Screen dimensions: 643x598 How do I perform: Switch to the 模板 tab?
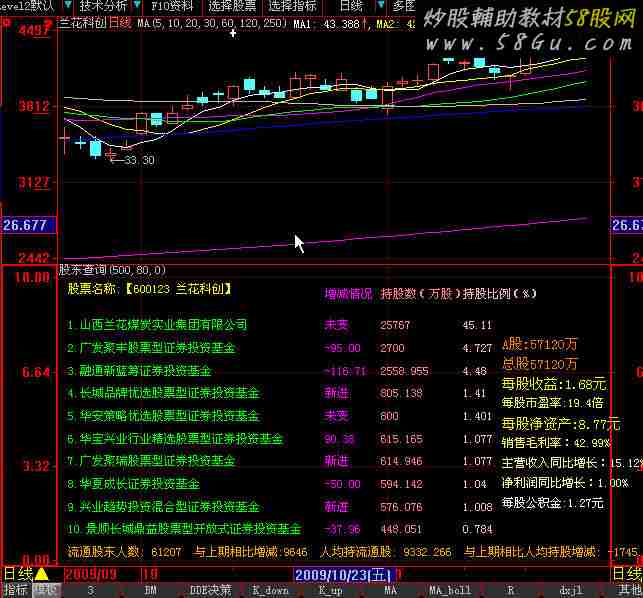click(46, 590)
